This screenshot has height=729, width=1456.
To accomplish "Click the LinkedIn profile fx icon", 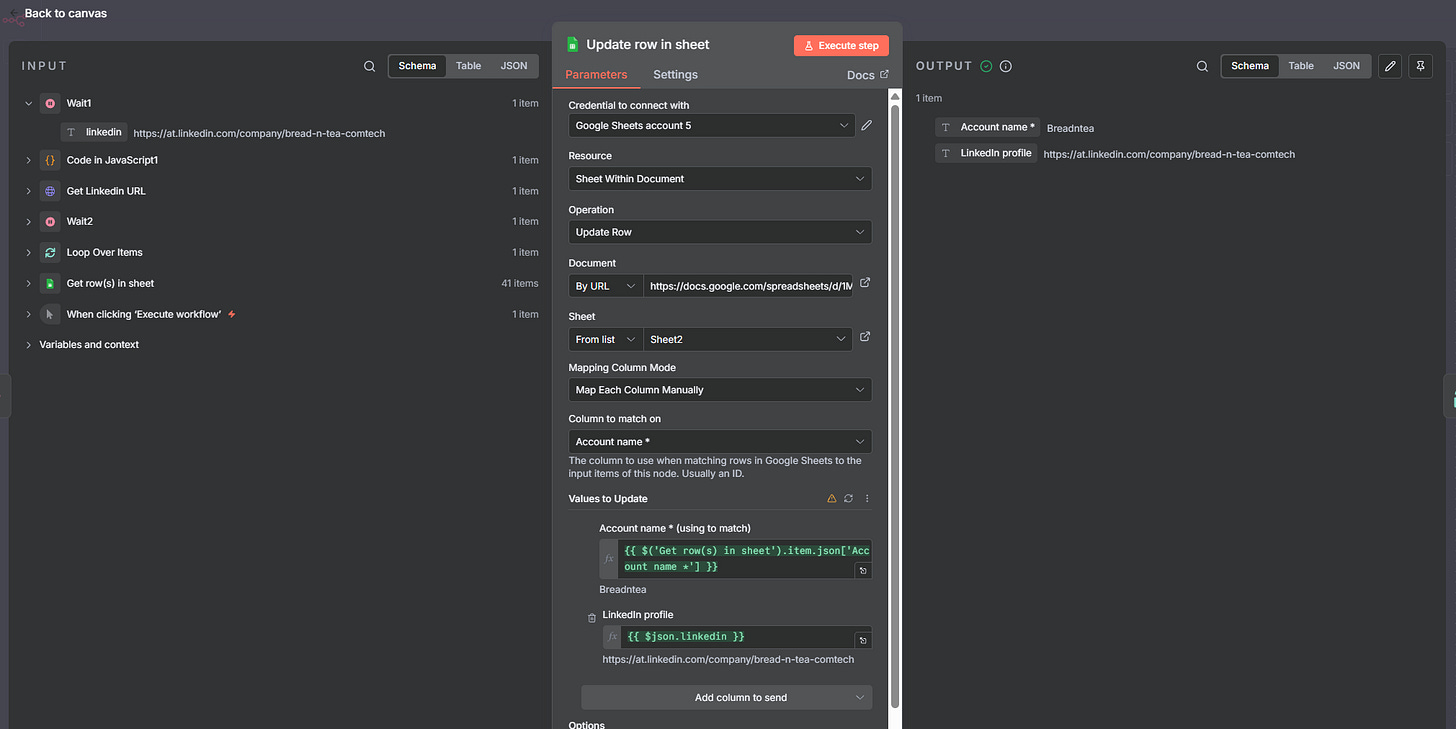I will point(612,637).
